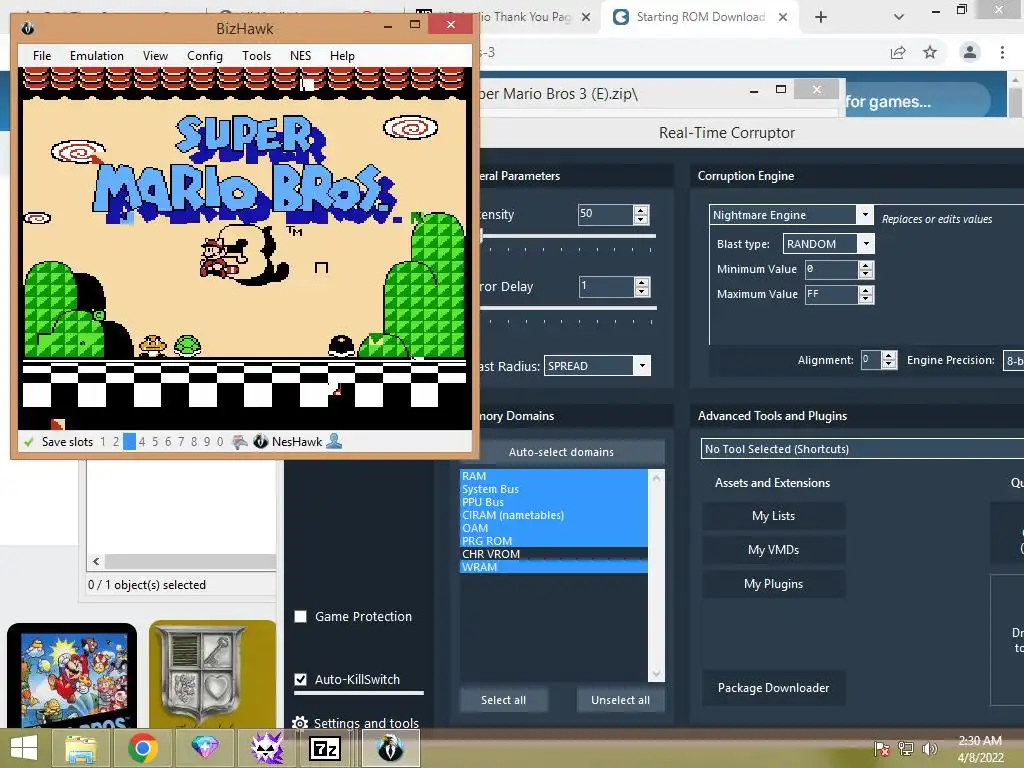Open File Explorer from the taskbar

pos(80,748)
